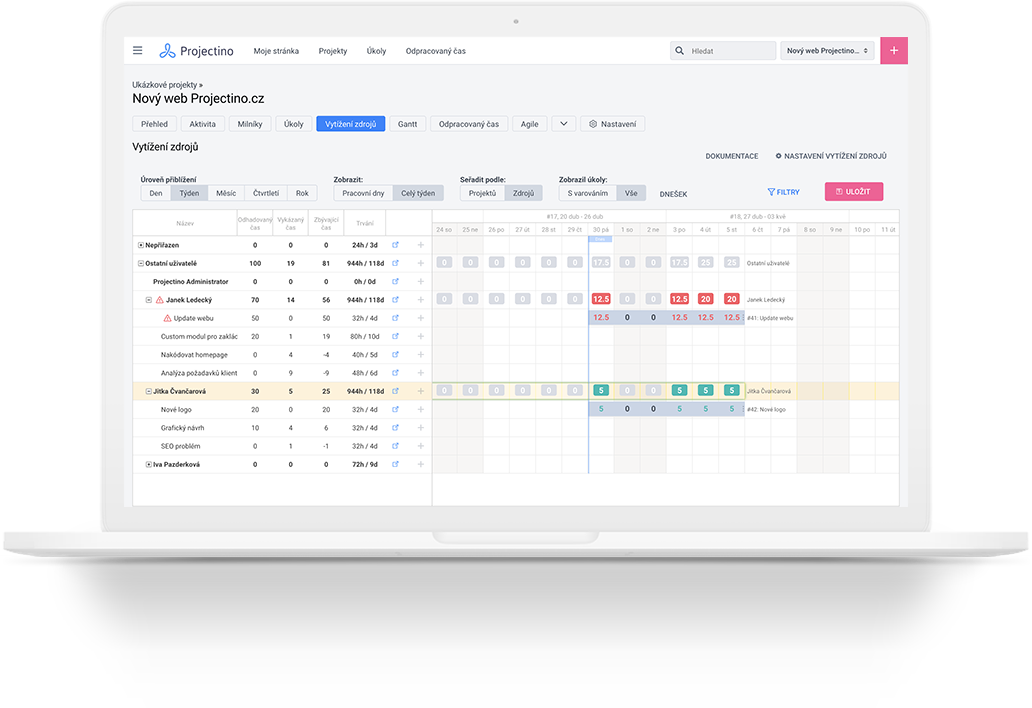Click the Projectino logo icon
Viewport: 1032px width, 708px height.
(x=167, y=51)
